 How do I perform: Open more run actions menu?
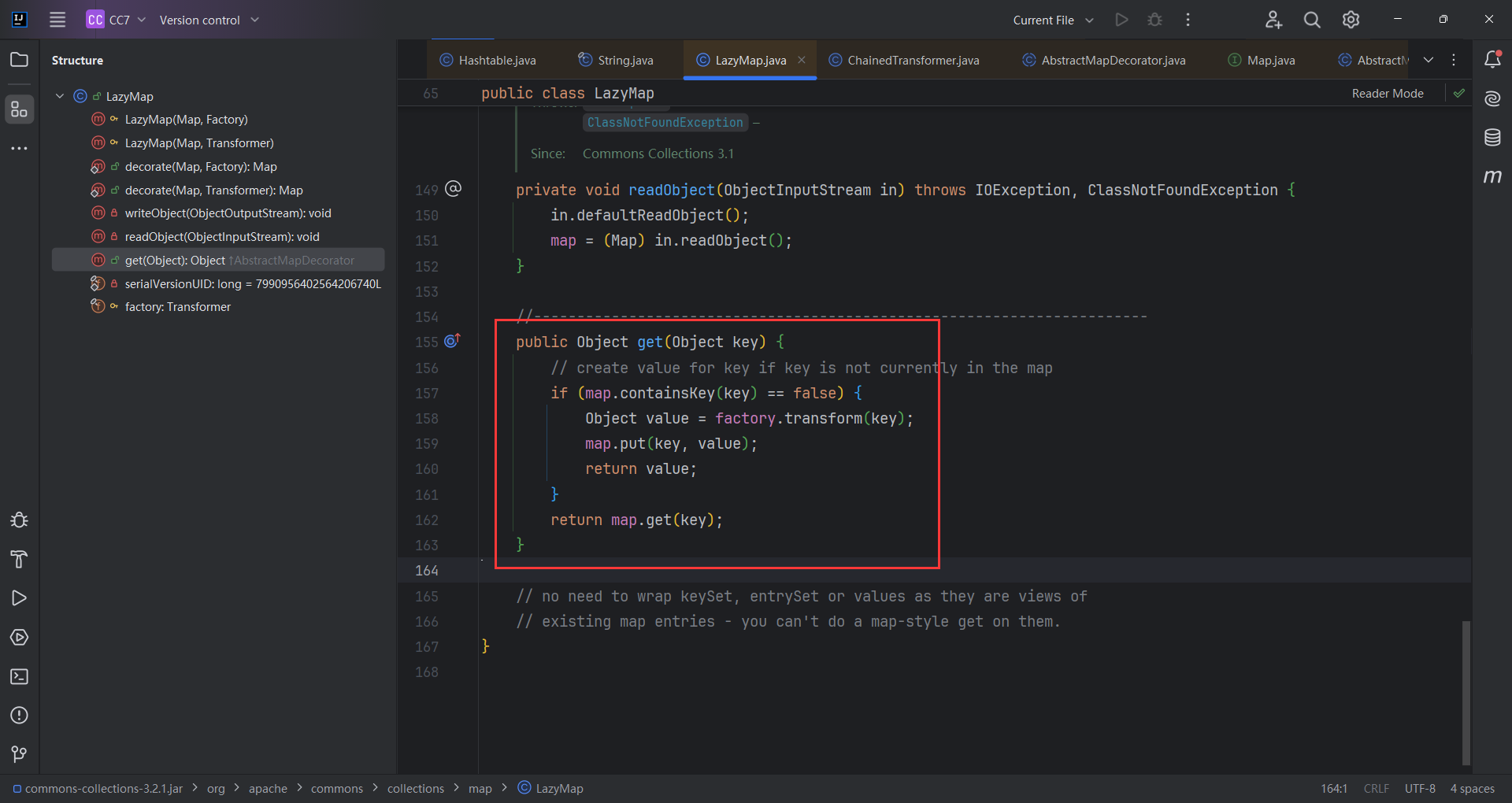pyautogui.click(x=1188, y=20)
